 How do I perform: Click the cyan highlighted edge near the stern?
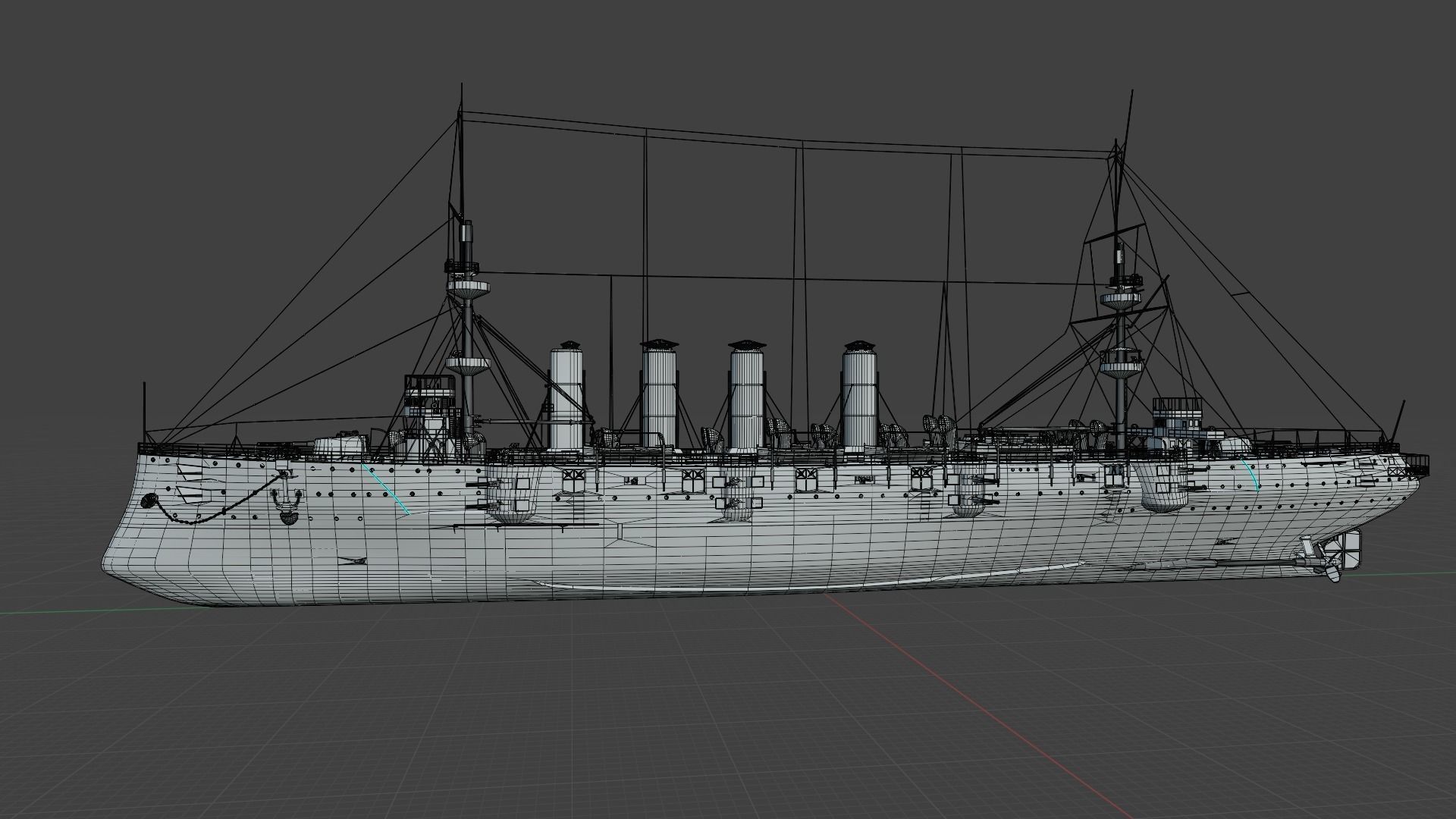point(1251,474)
